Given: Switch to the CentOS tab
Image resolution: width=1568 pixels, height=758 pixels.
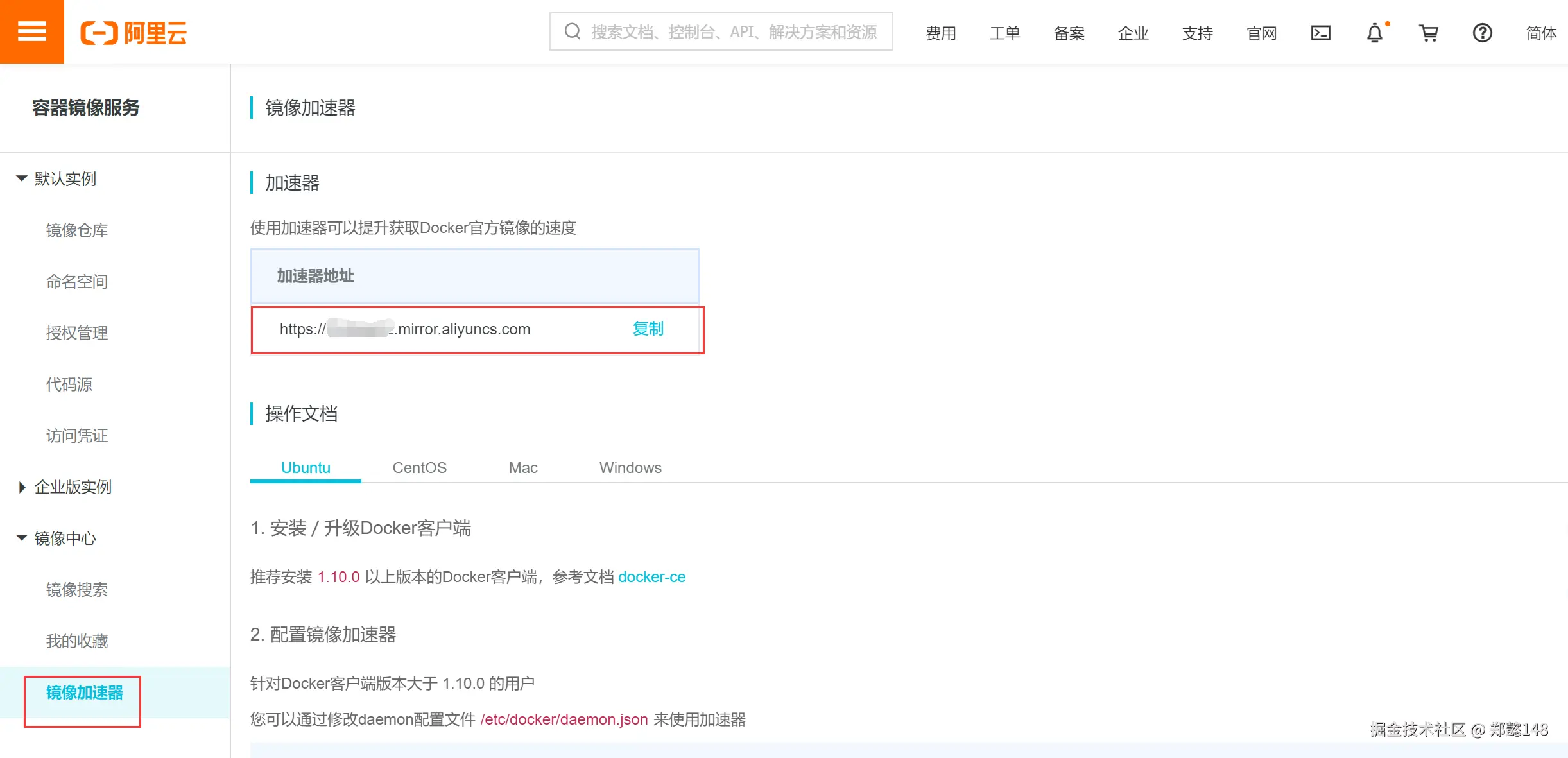Looking at the screenshot, I should coord(420,468).
